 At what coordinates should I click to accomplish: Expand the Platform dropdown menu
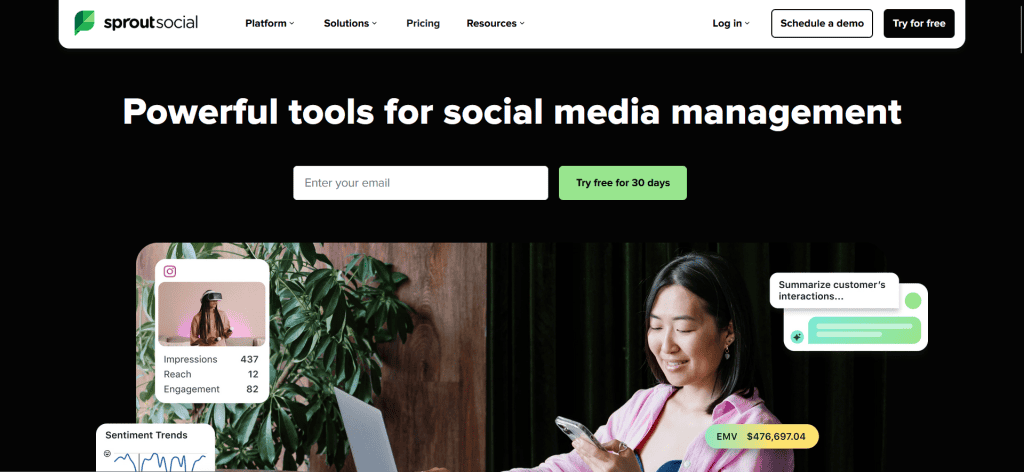pos(270,24)
